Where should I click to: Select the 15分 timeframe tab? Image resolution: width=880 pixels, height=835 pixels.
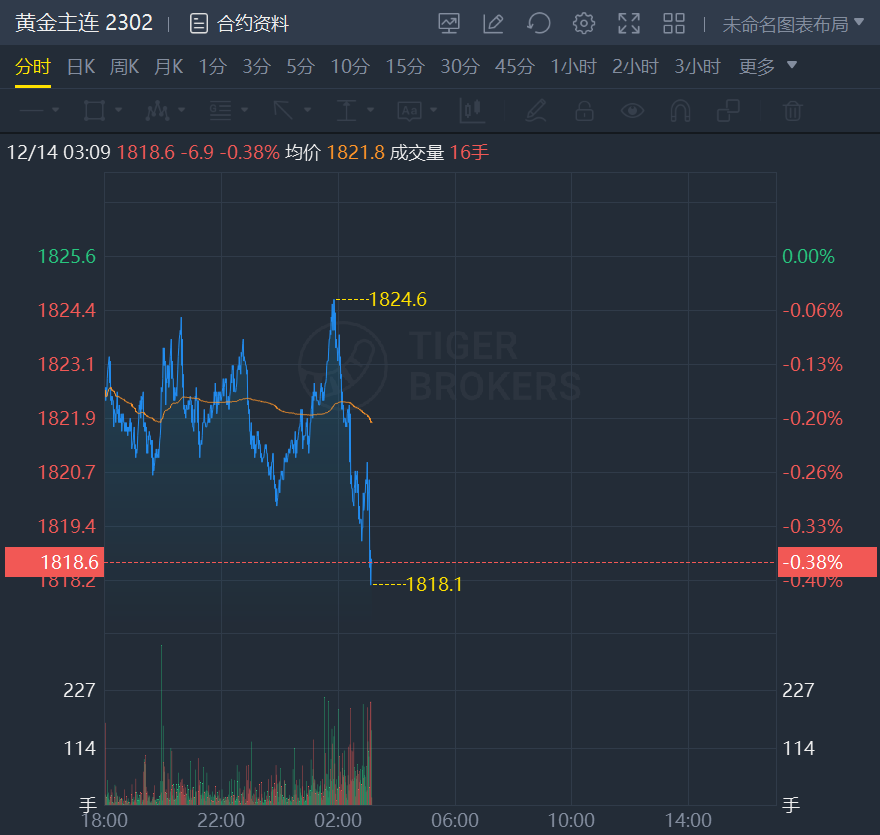[x=405, y=67]
